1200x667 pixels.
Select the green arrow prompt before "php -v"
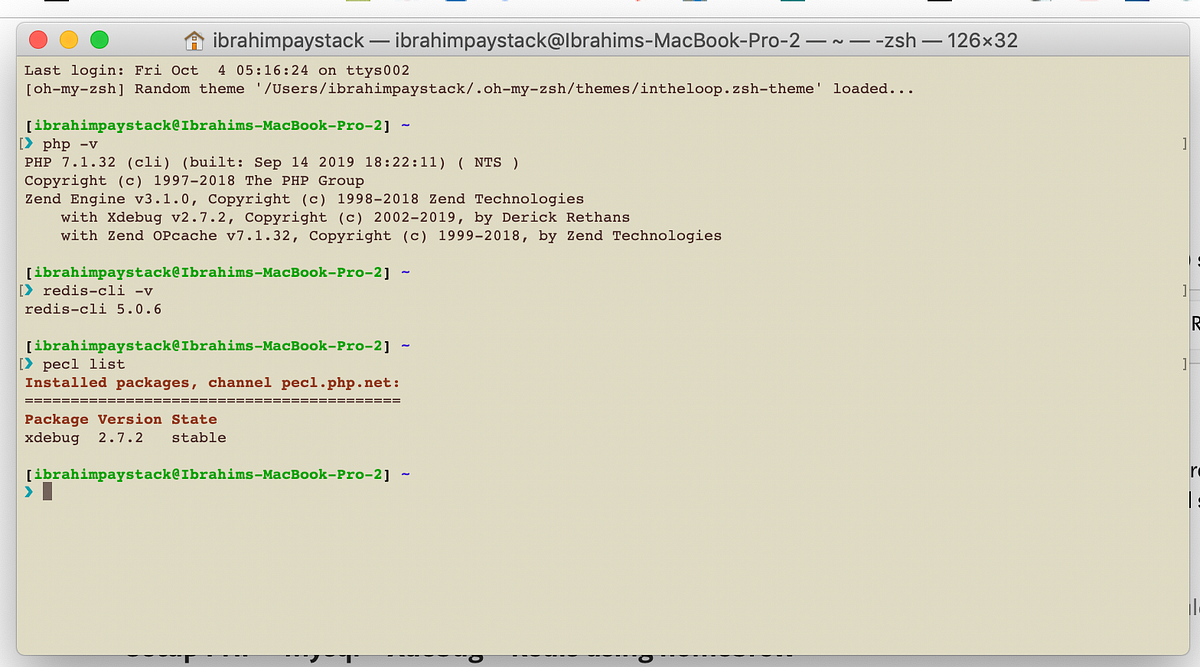coord(30,143)
